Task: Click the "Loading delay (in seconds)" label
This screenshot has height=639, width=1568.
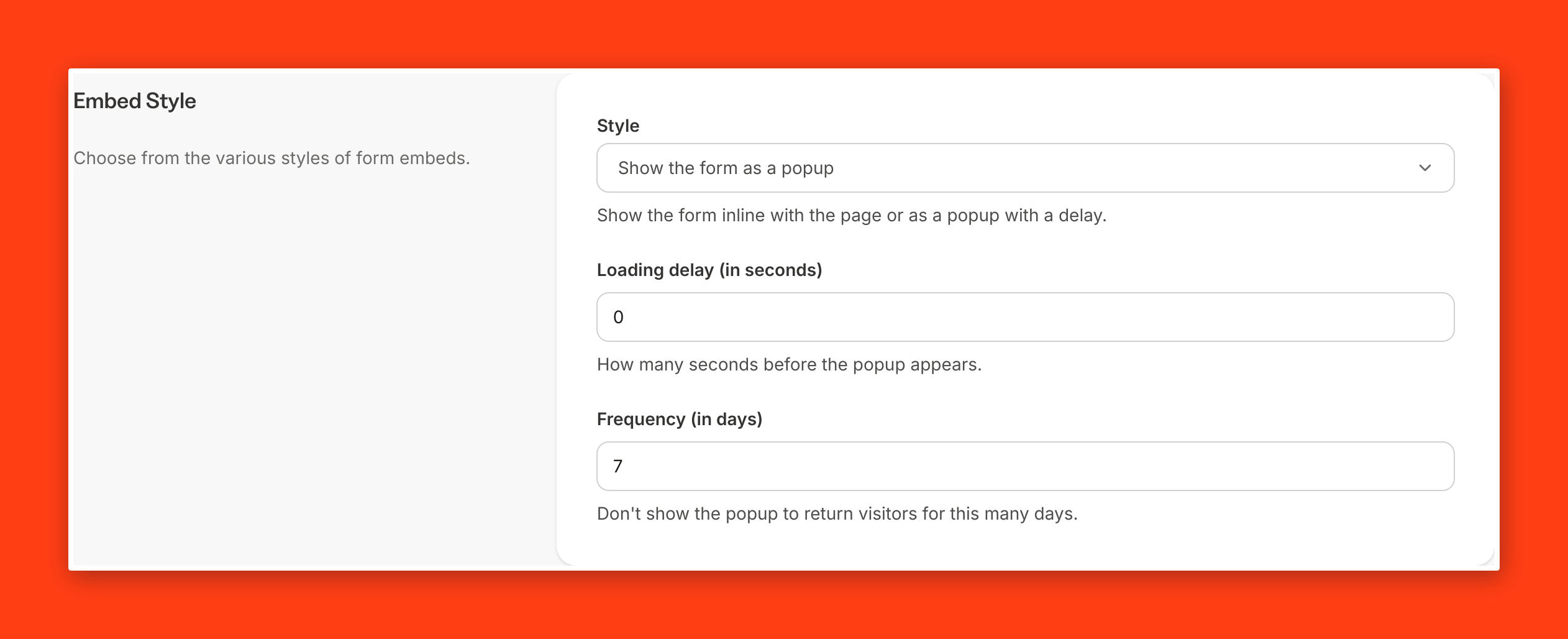Action: [x=709, y=270]
